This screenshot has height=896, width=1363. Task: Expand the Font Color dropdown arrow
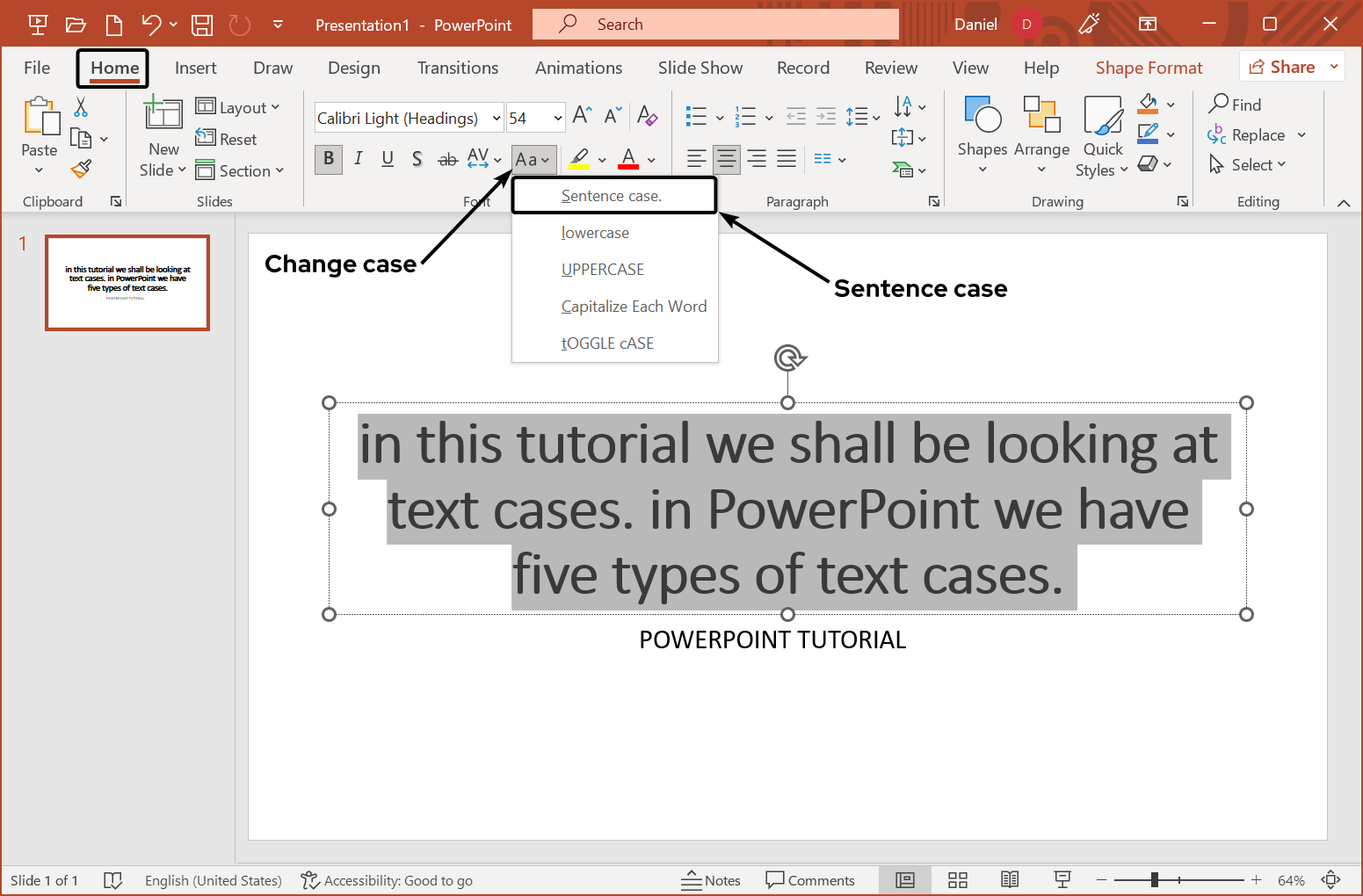650,161
